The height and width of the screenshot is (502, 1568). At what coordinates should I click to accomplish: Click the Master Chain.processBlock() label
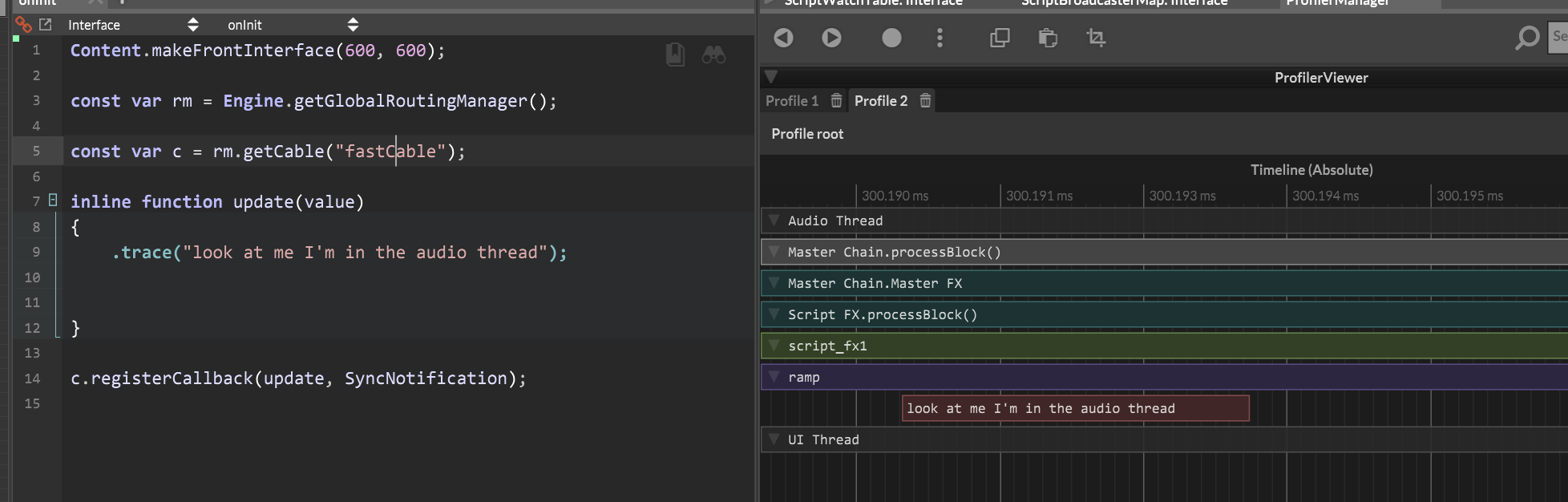point(895,252)
